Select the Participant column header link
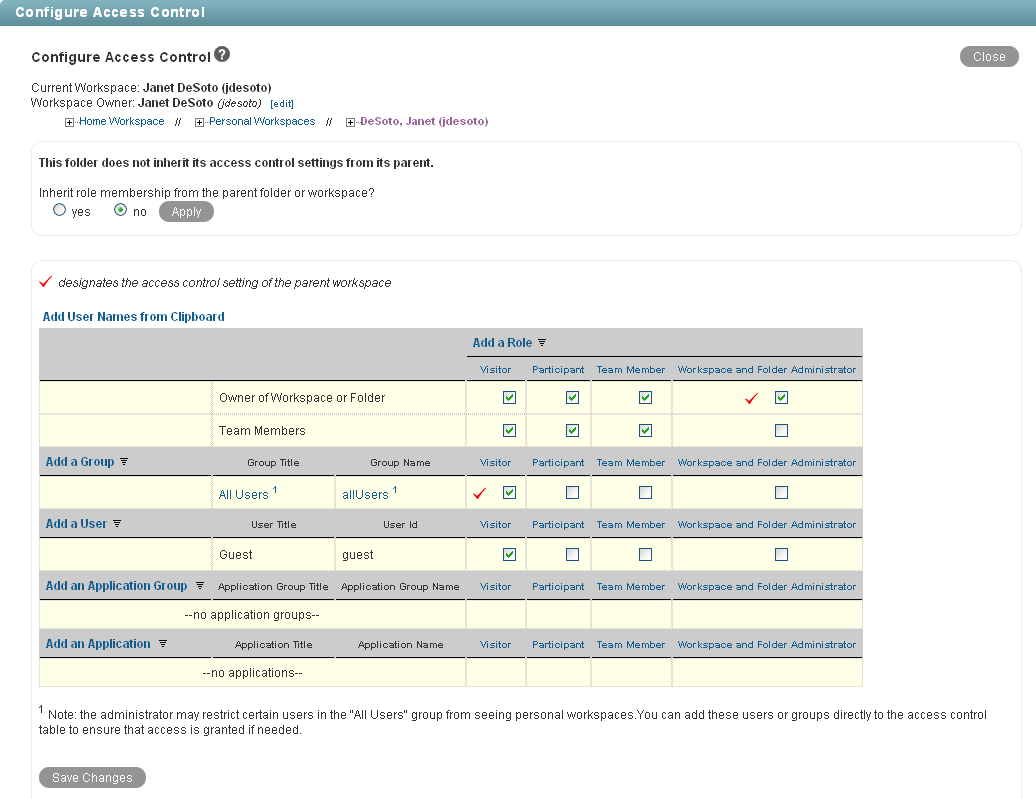The image size is (1036, 799). (x=557, y=369)
